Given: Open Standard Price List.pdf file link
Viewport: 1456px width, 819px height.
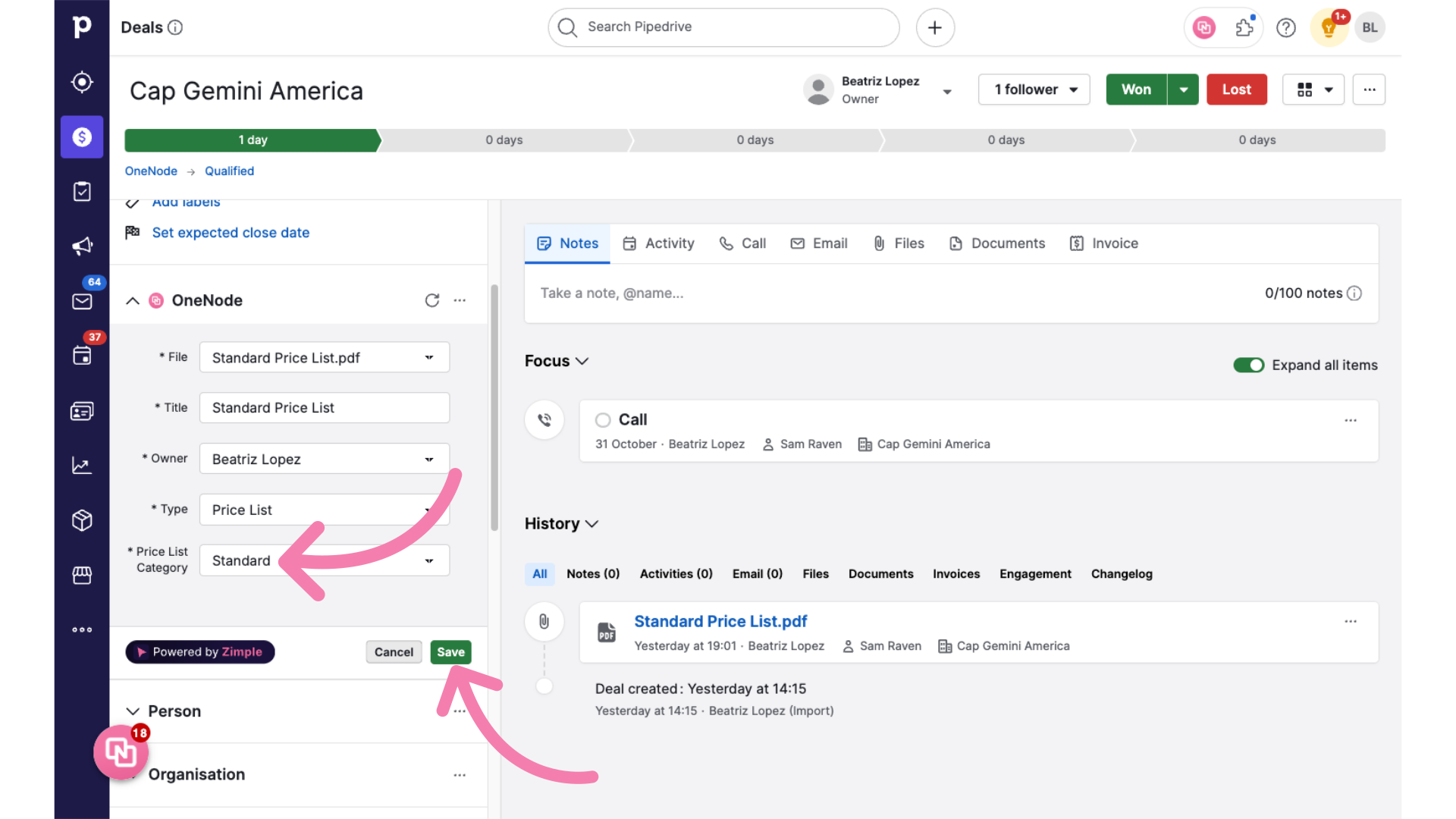Looking at the screenshot, I should tap(720, 621).
